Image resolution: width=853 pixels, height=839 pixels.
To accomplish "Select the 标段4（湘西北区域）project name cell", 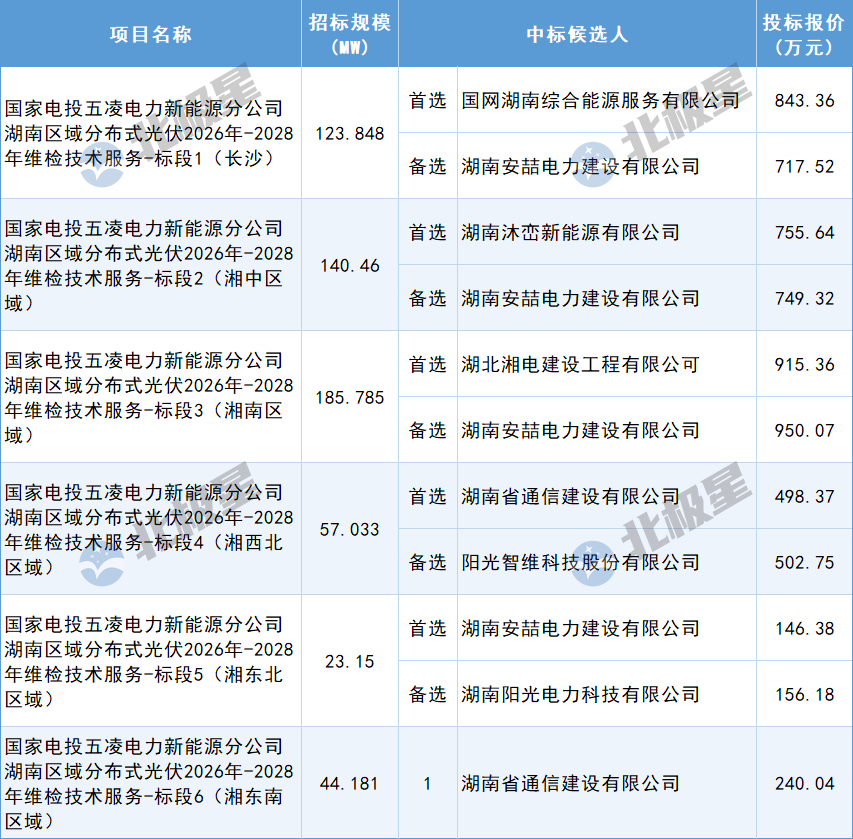I will pos(151,529).
